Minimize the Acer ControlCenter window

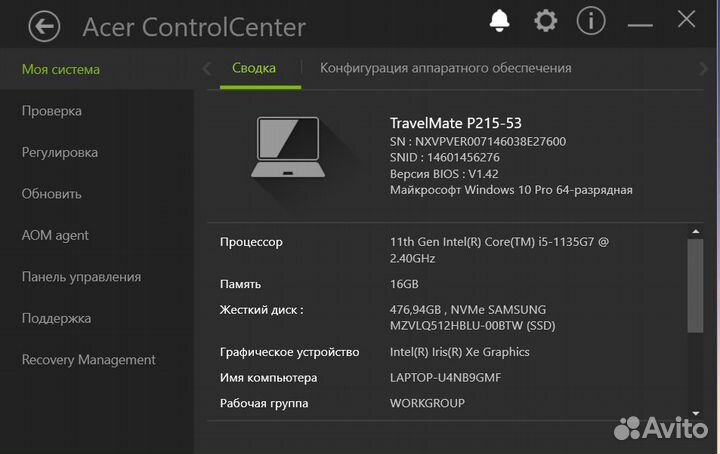pyautogui.click(x=640, y=25)
